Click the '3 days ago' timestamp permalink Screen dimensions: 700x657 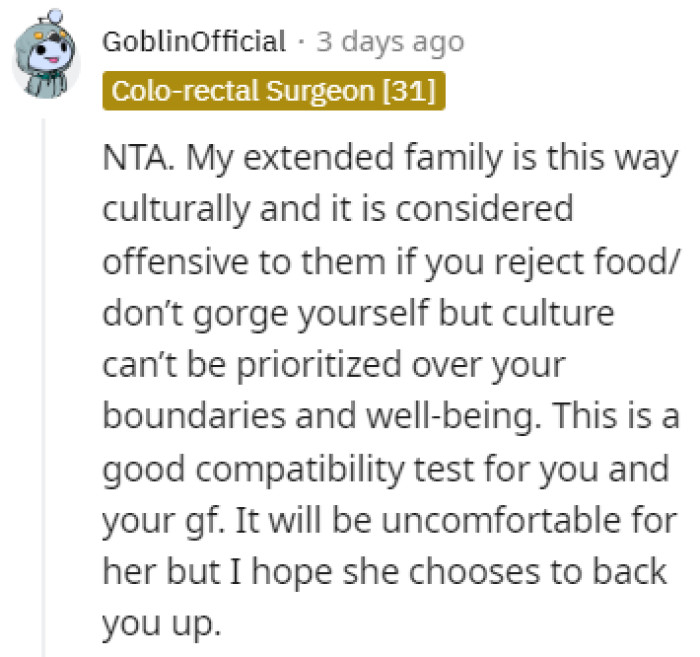(x=390, y=42)
